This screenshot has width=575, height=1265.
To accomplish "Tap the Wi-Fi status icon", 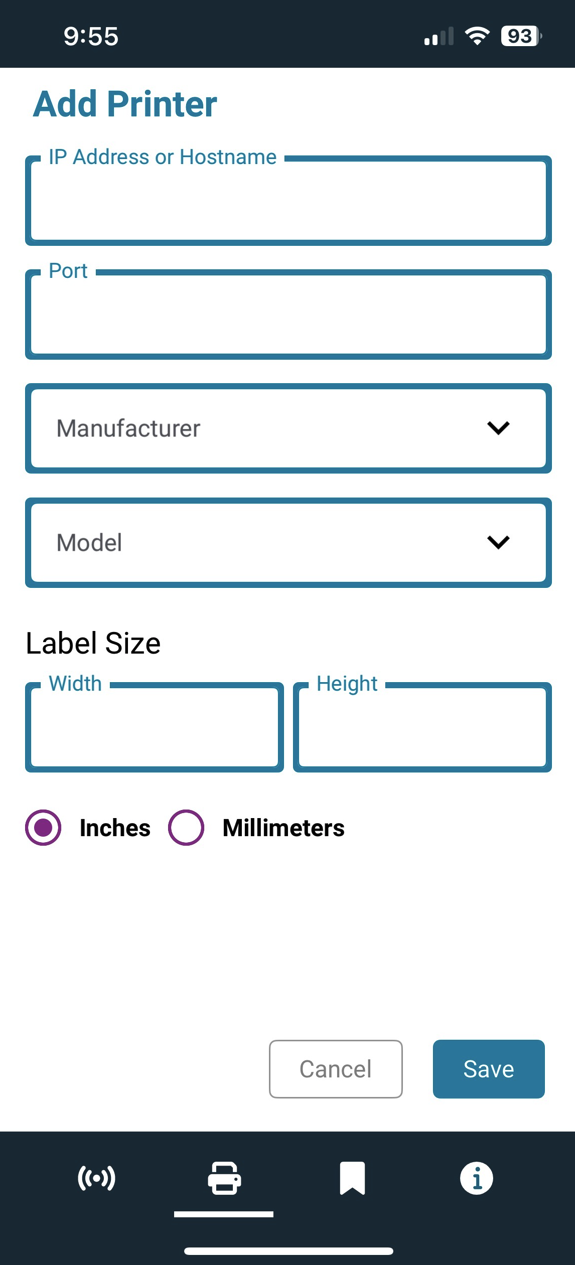I will point(478,37).
